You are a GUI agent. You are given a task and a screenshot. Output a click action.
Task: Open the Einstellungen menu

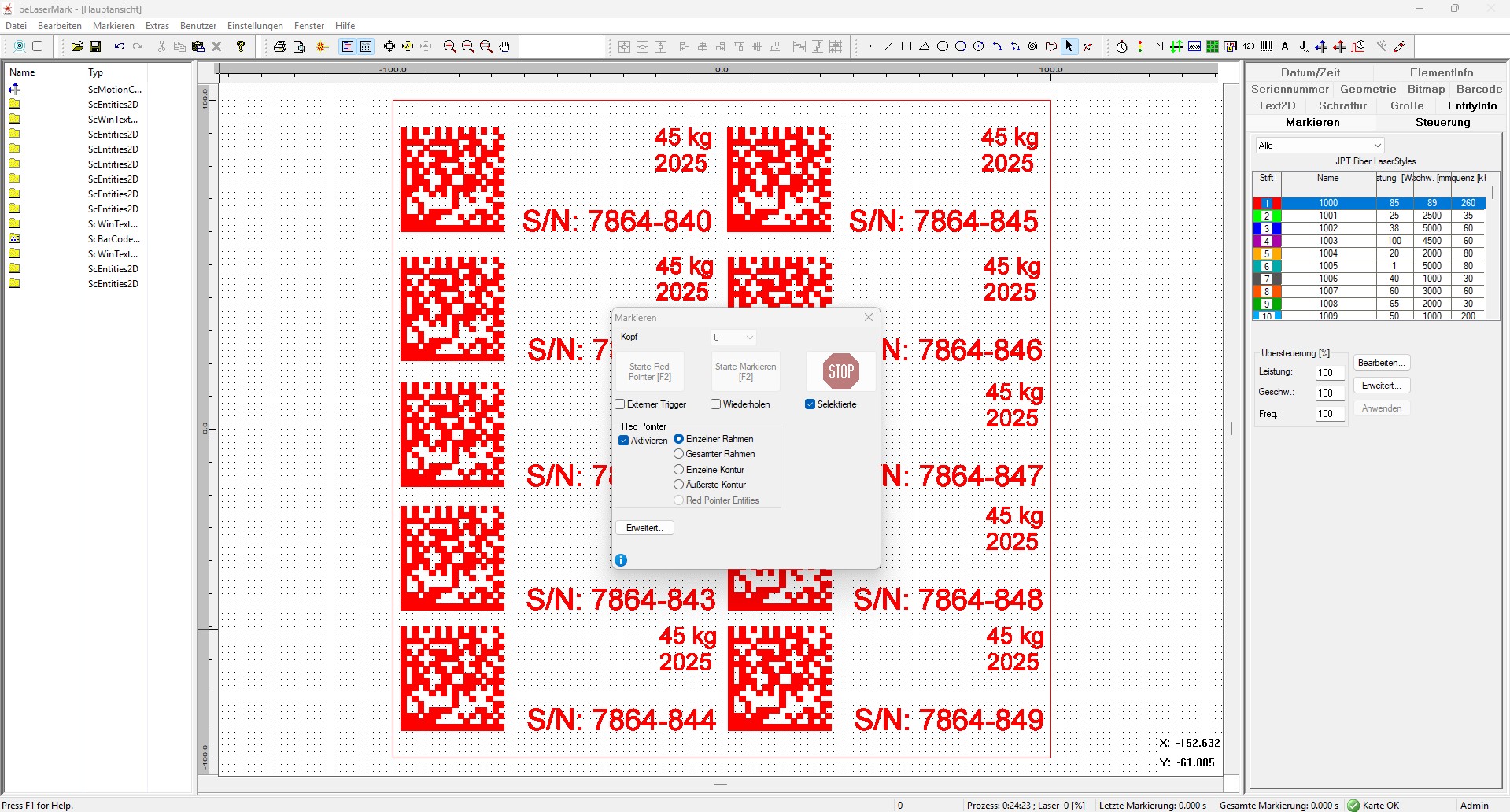(x=255, y=26)
